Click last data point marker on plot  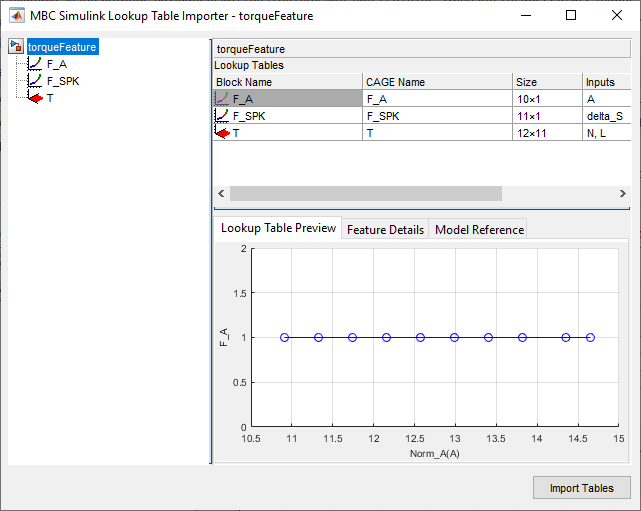tap(590, 338)
